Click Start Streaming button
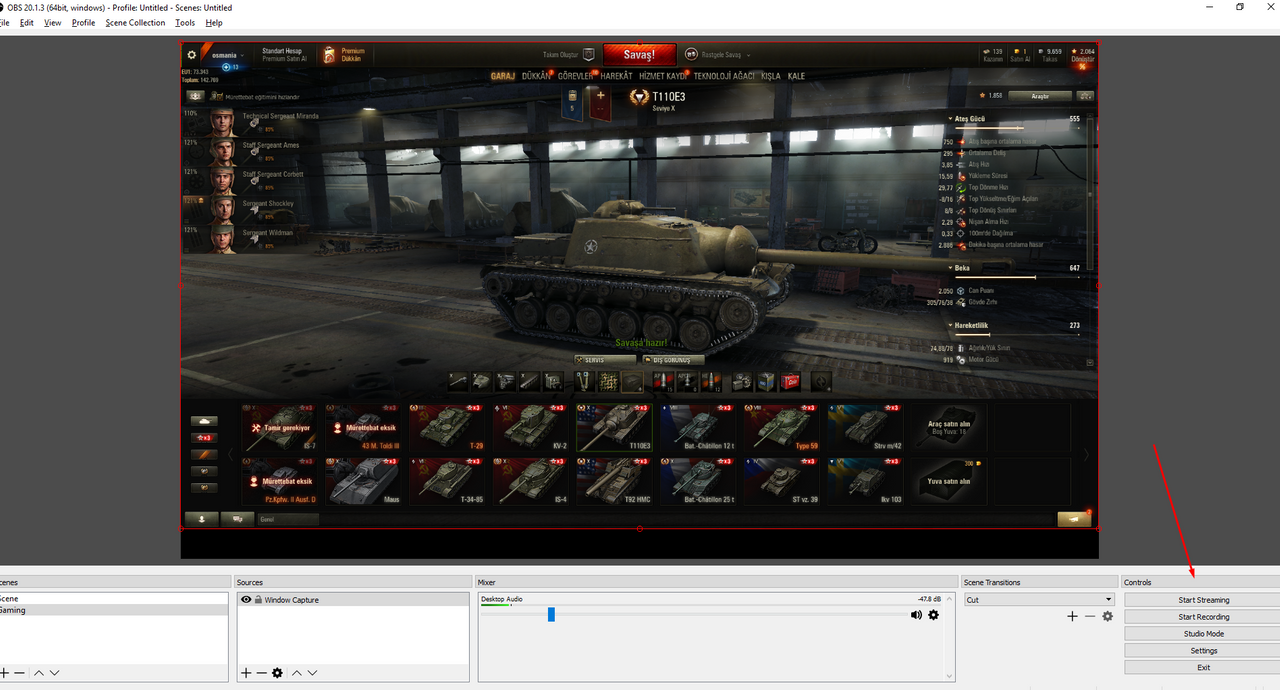This screenshot has width=1280, height=690. click(1203, 600)
